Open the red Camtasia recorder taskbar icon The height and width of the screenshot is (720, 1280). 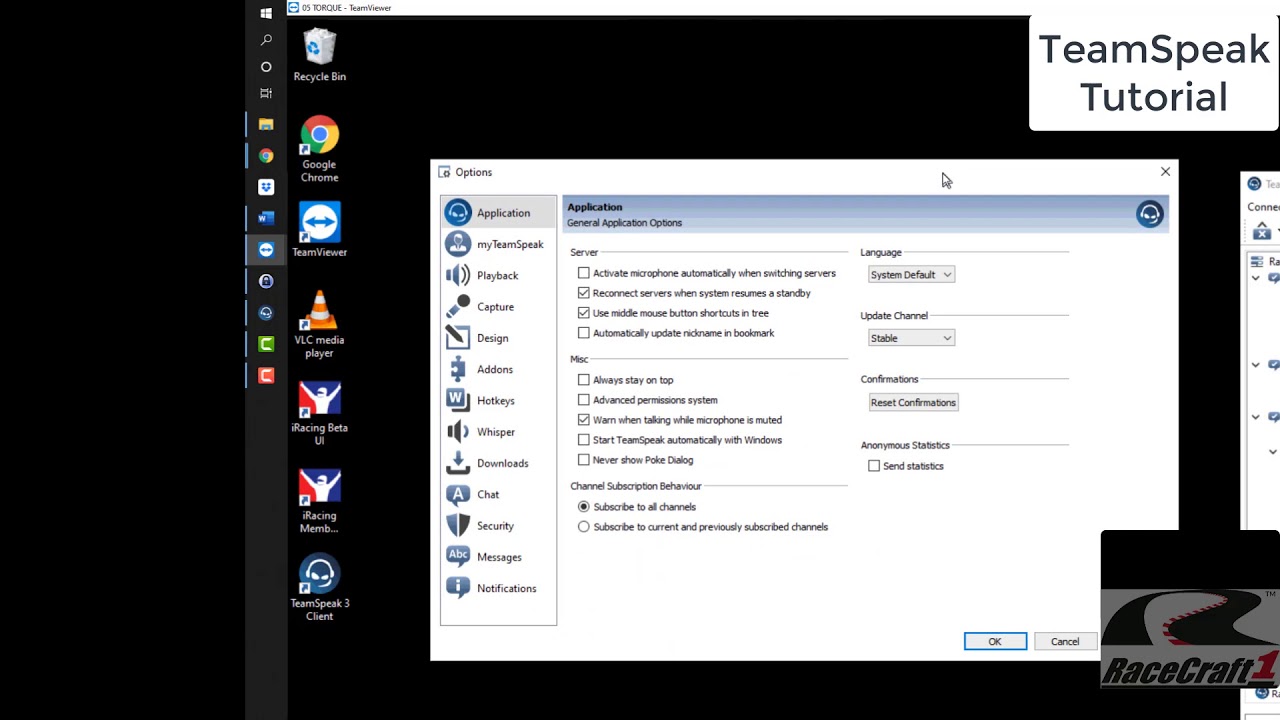[x=266, y=375]
